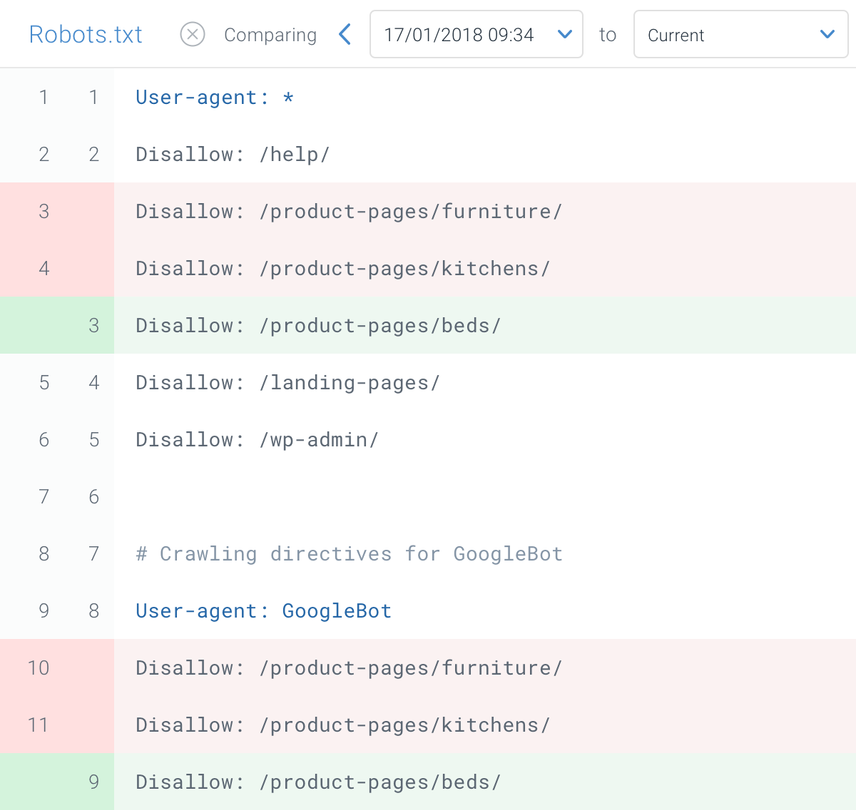Click the 'to' label between dropdowns
This screenshot has width=856, height=810.
[x=608, y=35]
